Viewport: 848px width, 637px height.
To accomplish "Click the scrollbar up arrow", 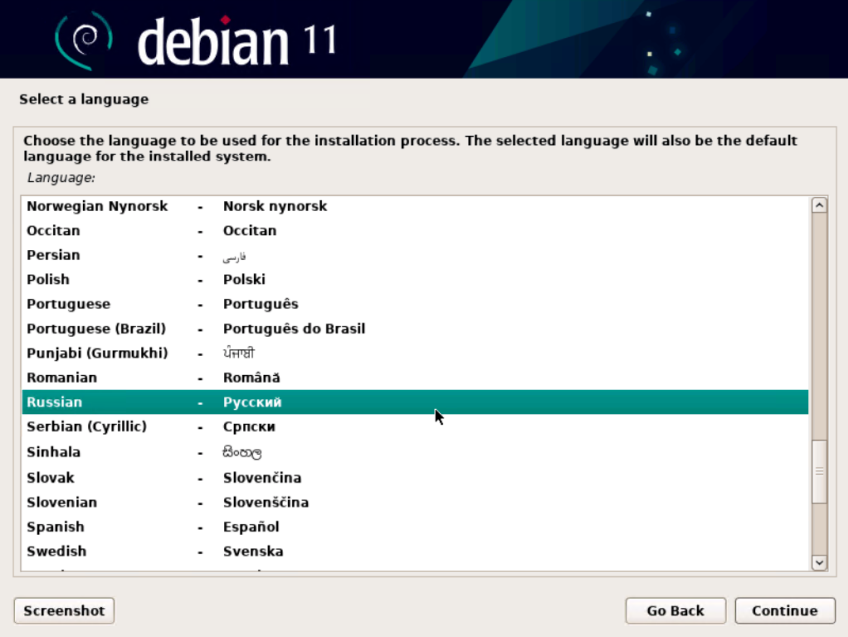I will click(819, 205).
